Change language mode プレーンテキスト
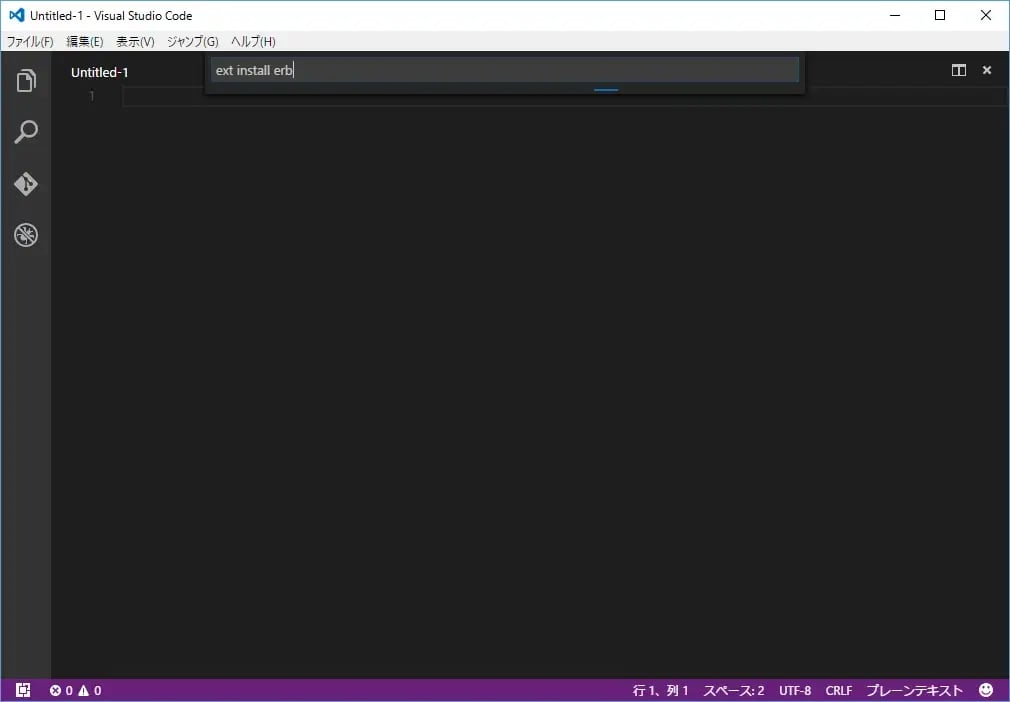The image size is (1010, 702). point(915,690)
